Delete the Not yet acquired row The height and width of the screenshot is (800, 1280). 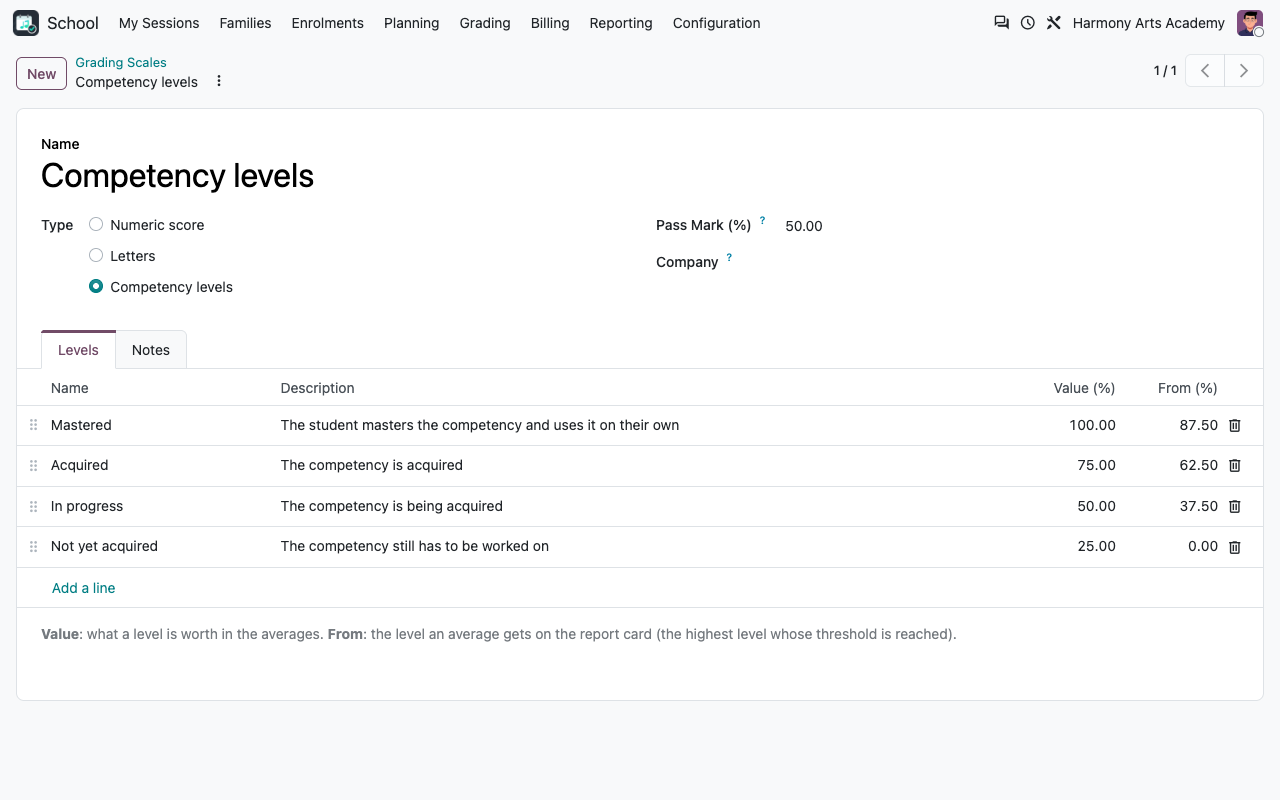1235,547
